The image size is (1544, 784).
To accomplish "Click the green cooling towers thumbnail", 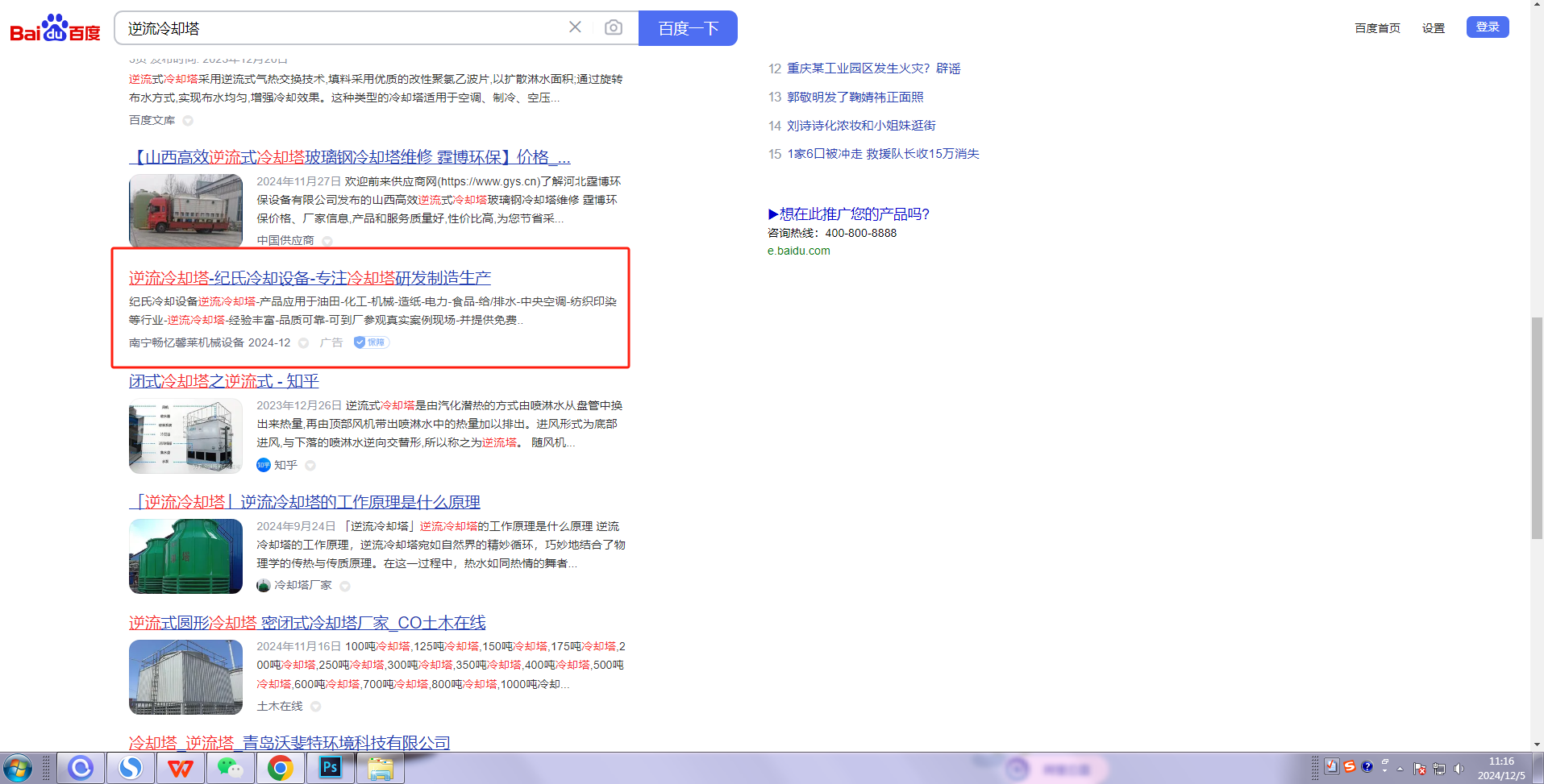I will coord(185,556).
